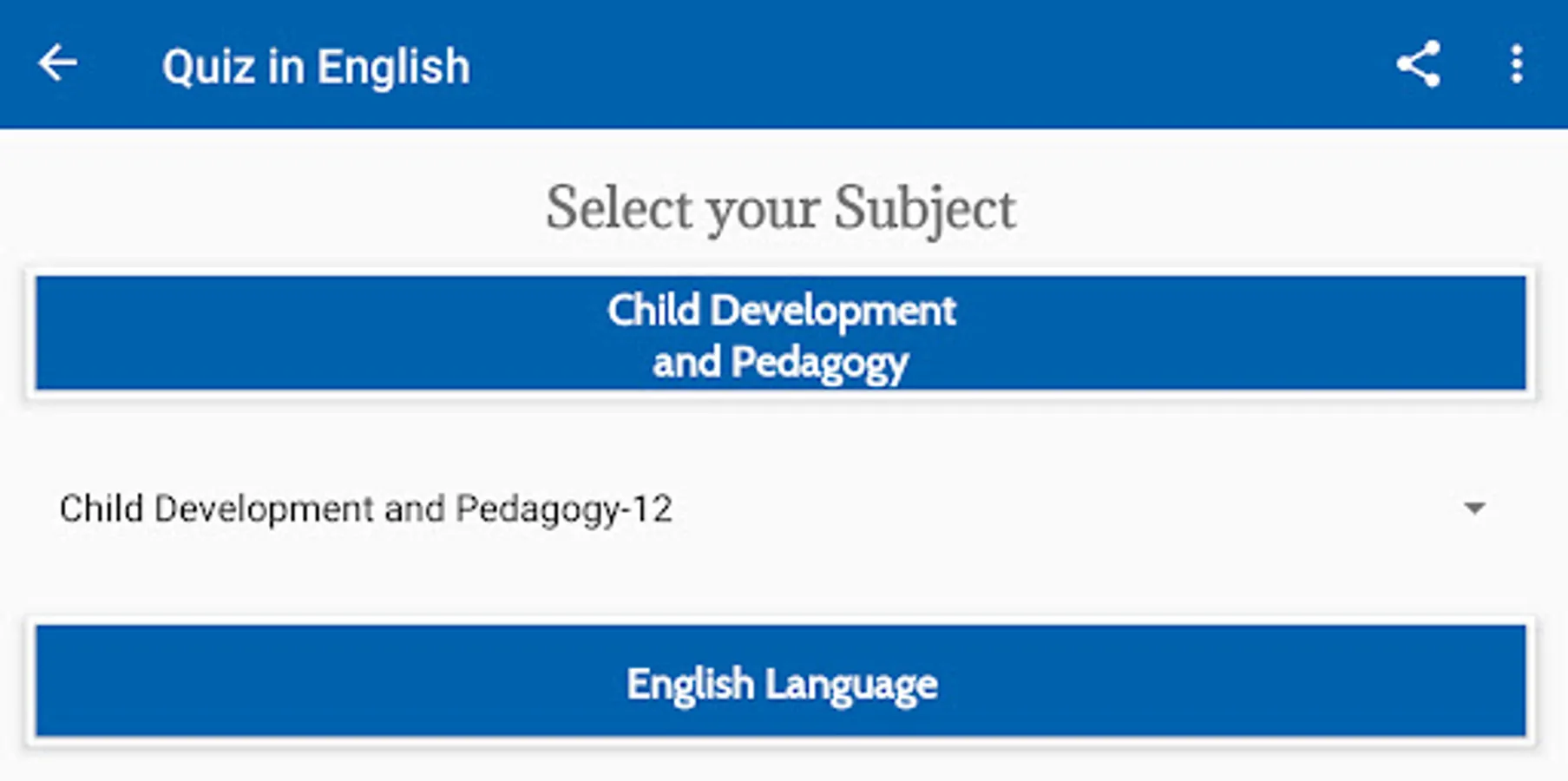Share this quiz app page
1568x781 pixels.
[1419, 64]
